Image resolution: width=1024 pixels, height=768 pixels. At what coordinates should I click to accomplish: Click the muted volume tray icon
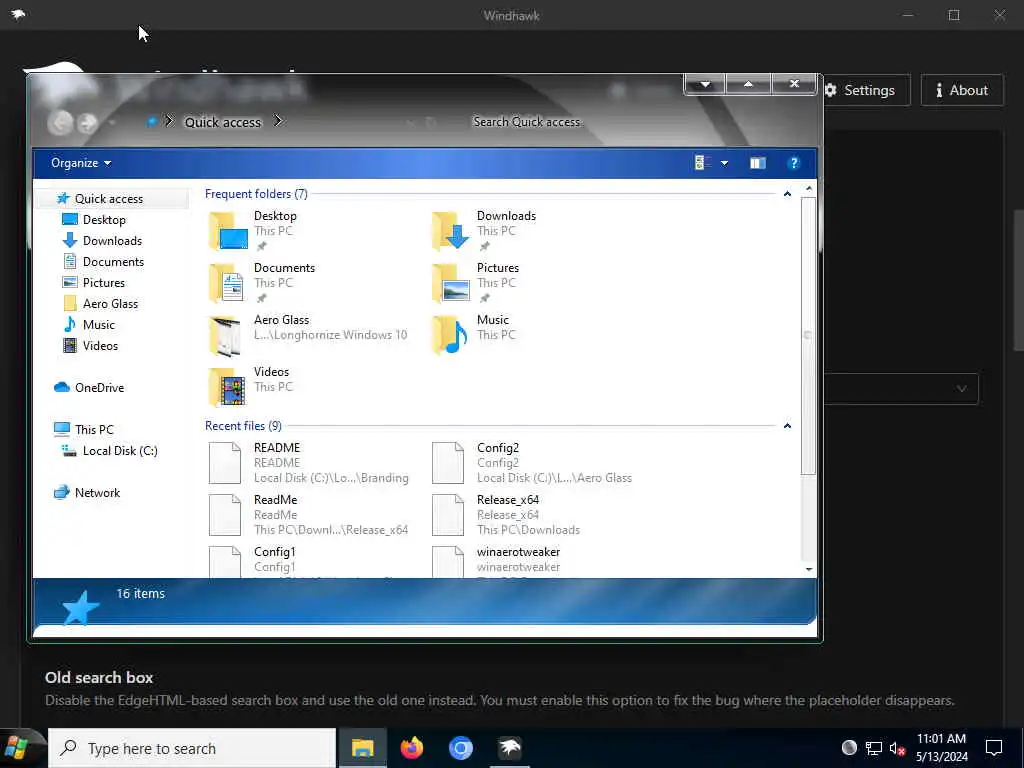click(897, 748)
